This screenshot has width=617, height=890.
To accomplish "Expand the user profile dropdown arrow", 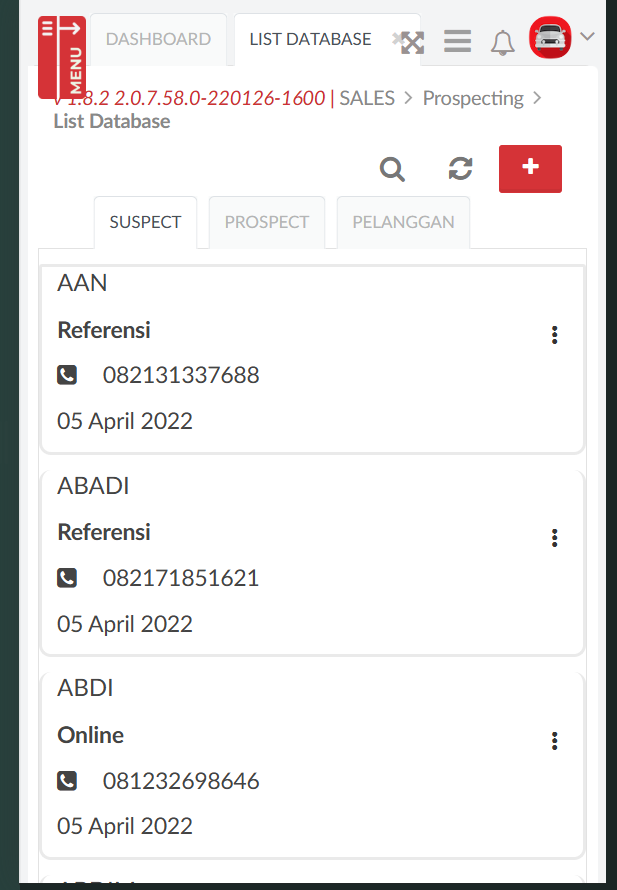I will click(x=588, y=37).
